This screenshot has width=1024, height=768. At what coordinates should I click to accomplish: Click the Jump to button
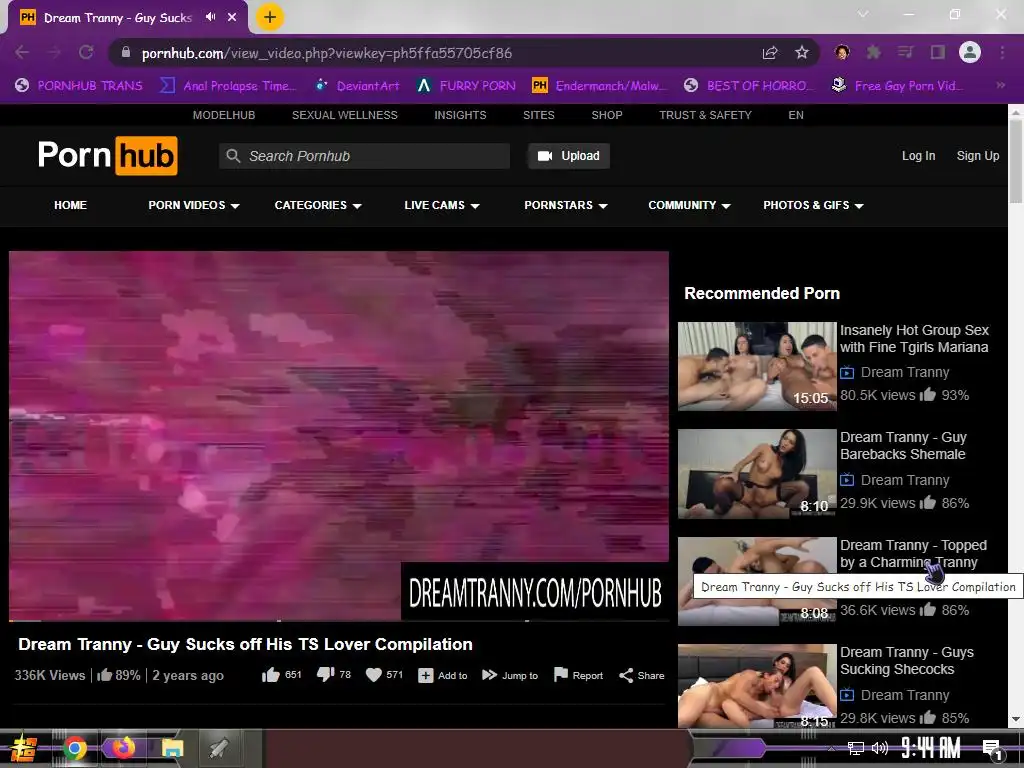tap(510, 675)
